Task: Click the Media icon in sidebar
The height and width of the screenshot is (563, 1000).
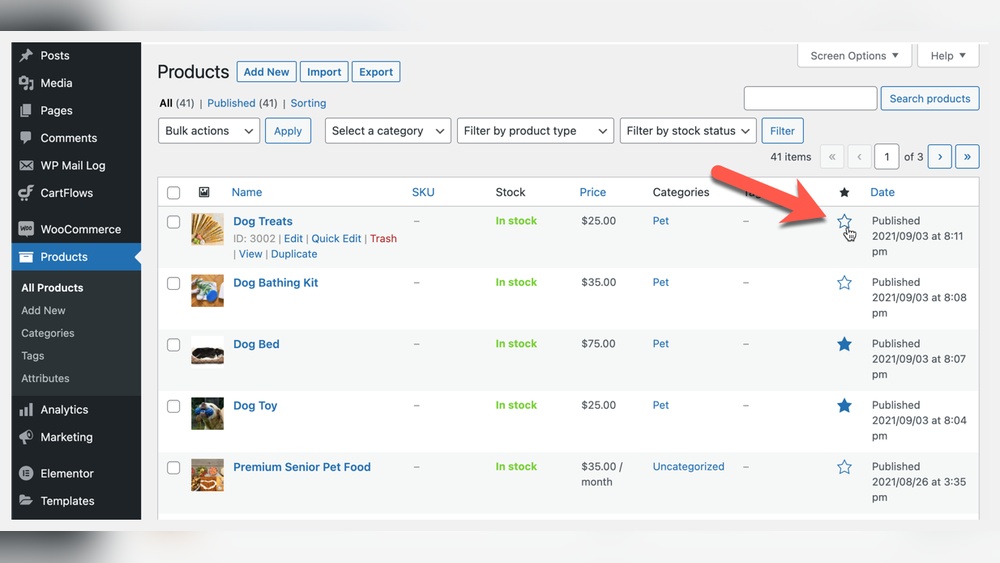Action: [26, 83]
